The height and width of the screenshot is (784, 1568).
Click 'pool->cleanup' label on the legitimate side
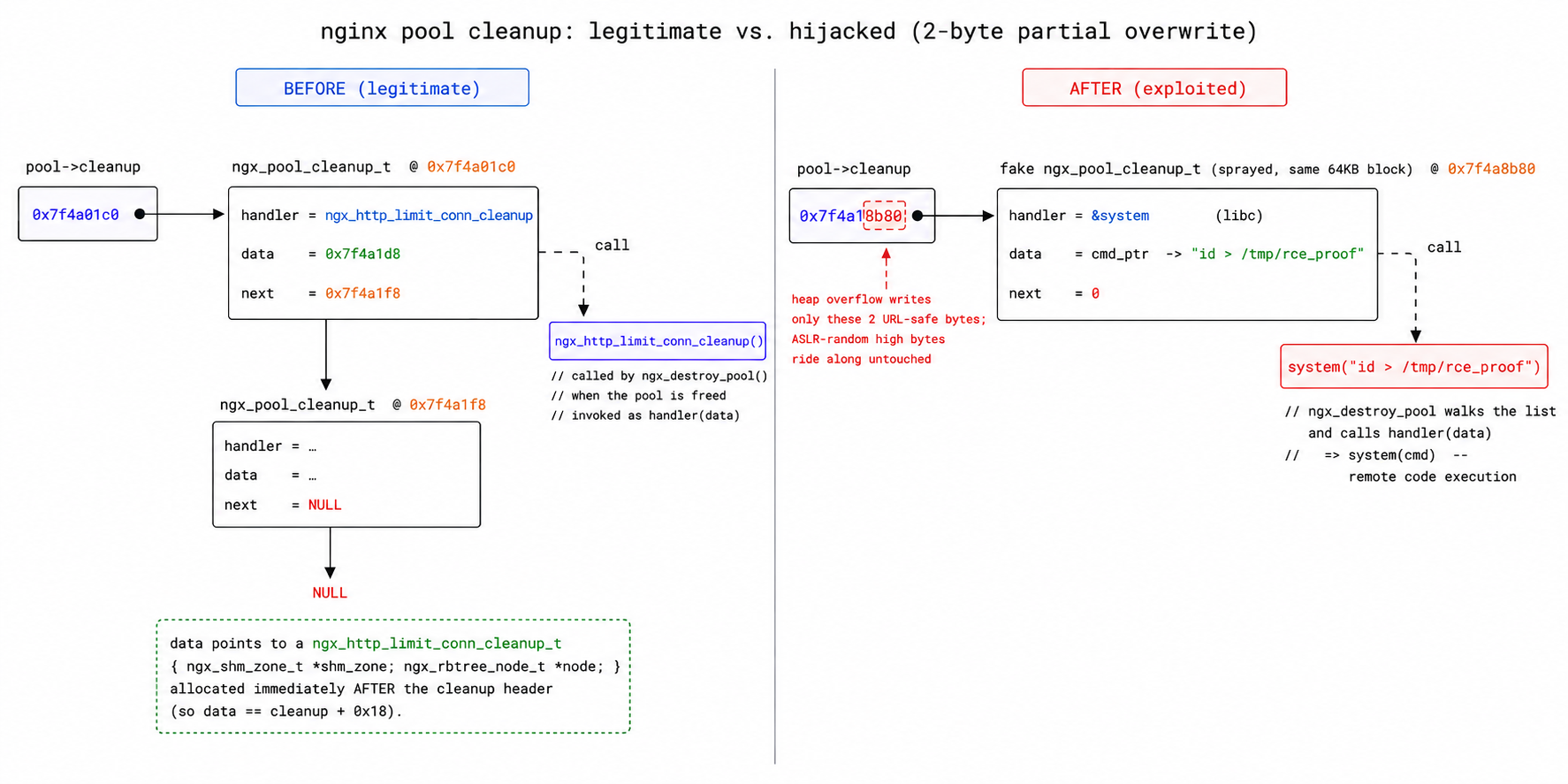[83, 167]
